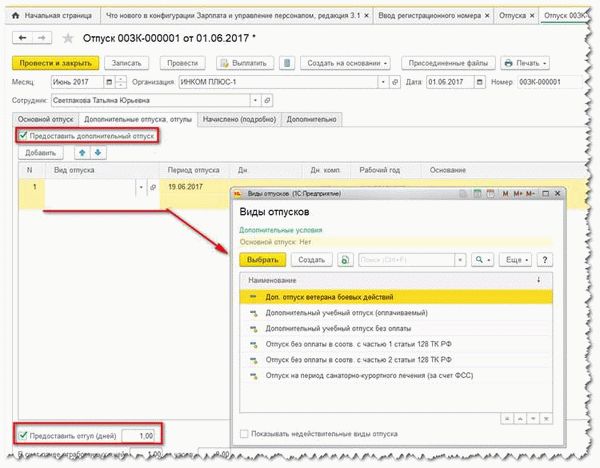Viewport: 600px width, 468px height.
Task: Open Дополнительные условия link
Action: pyautogui.click(x=280, y=230)
